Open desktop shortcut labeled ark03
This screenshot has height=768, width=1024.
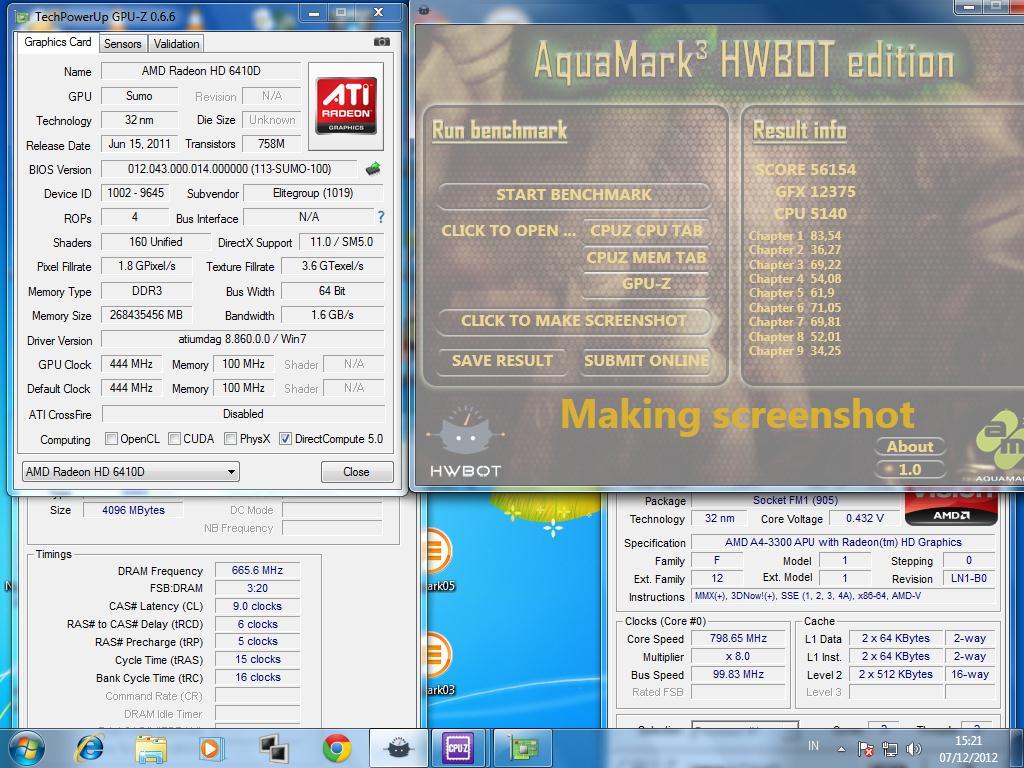[x=438, y=664]
